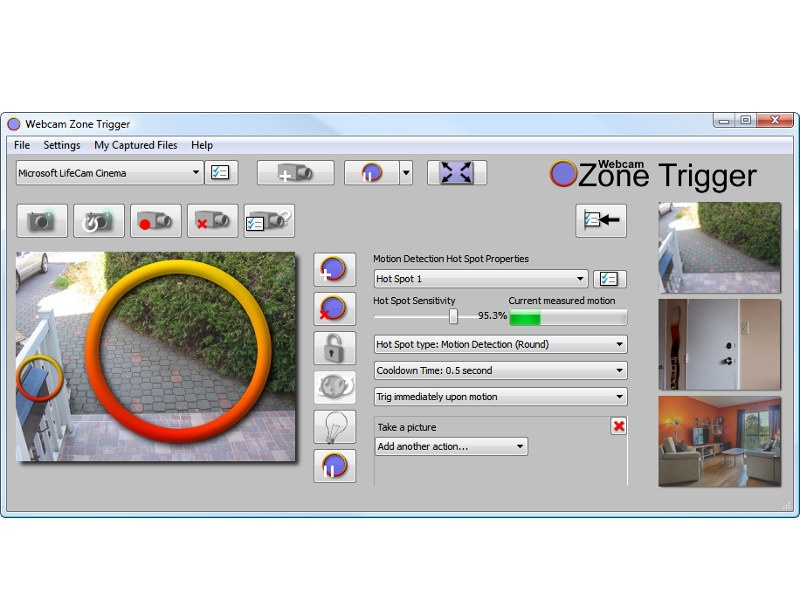Start video recording with red dot camera
The width and height of the screenshot is (800, 600).
click(156, 221)
